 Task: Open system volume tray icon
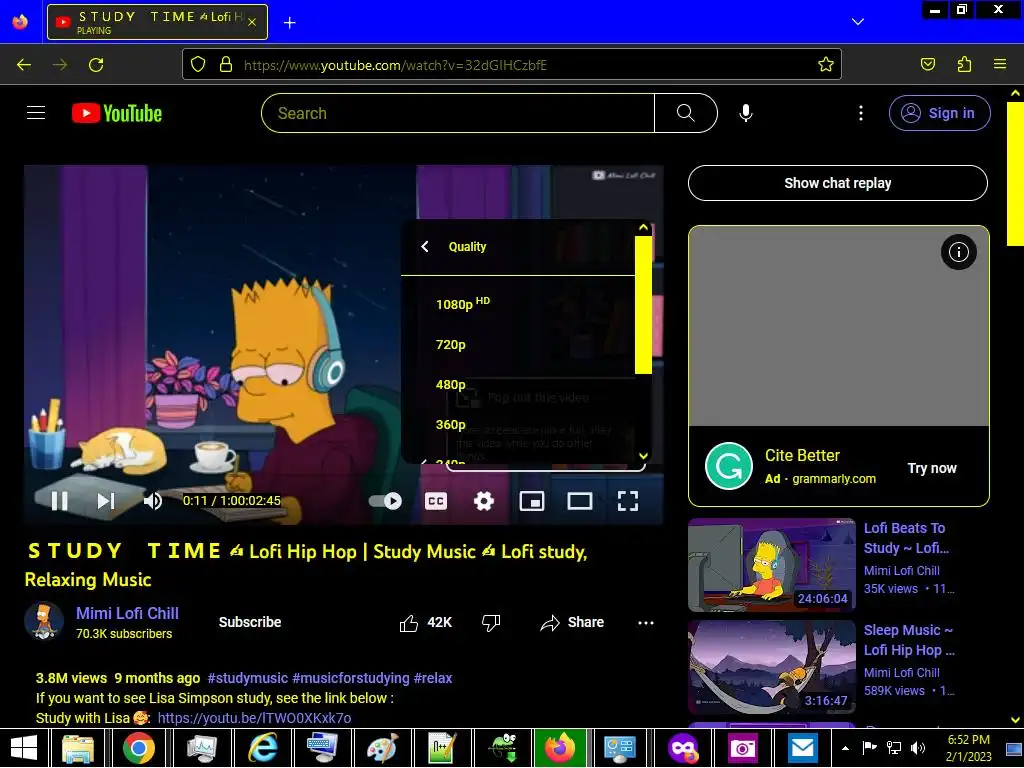[x=918, y=748]
